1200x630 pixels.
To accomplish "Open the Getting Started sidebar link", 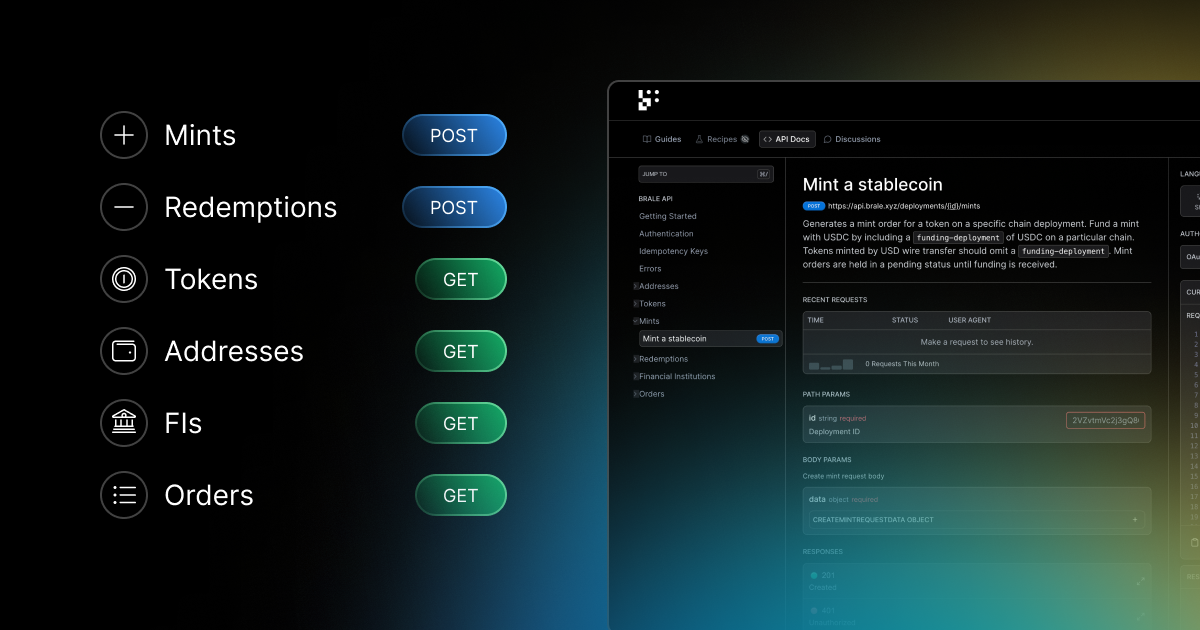I will 668,216.
